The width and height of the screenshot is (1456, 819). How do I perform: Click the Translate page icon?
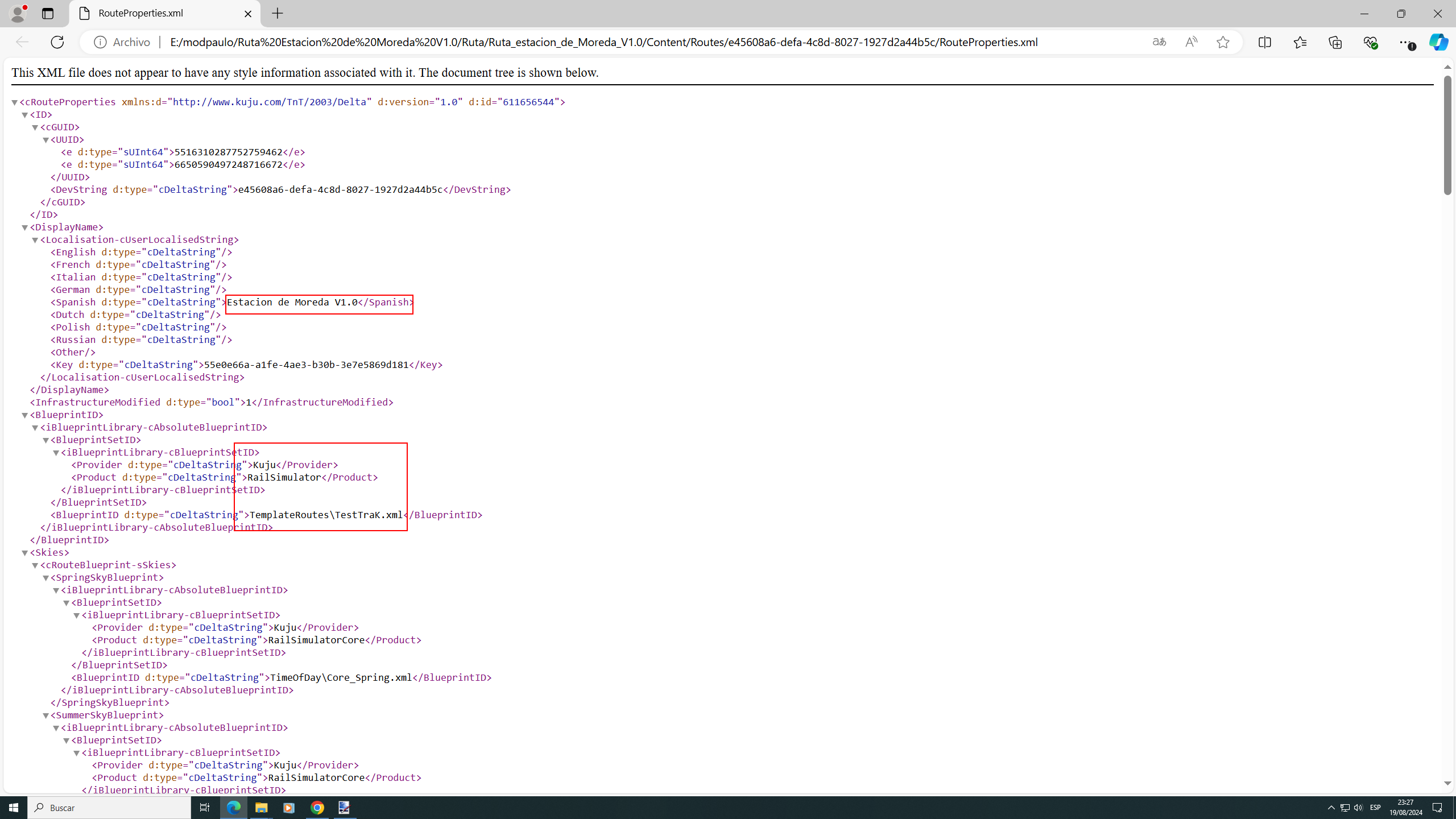pyautogui.click(x=1159, y=42)
